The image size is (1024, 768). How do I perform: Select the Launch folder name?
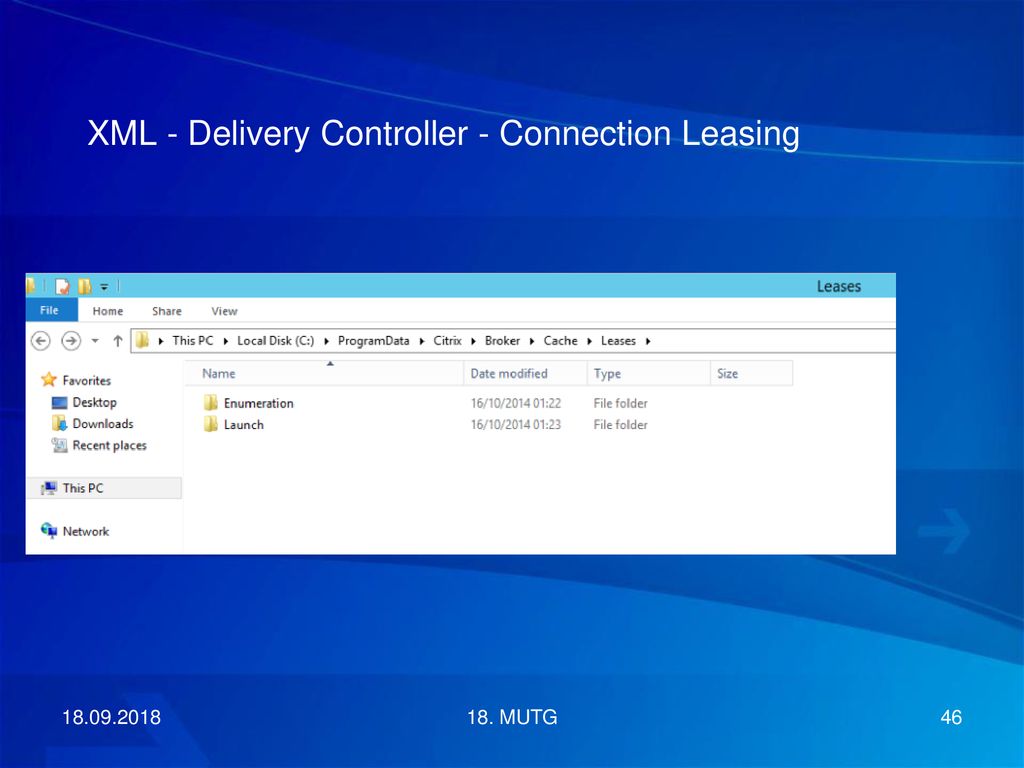click(244, 425)
